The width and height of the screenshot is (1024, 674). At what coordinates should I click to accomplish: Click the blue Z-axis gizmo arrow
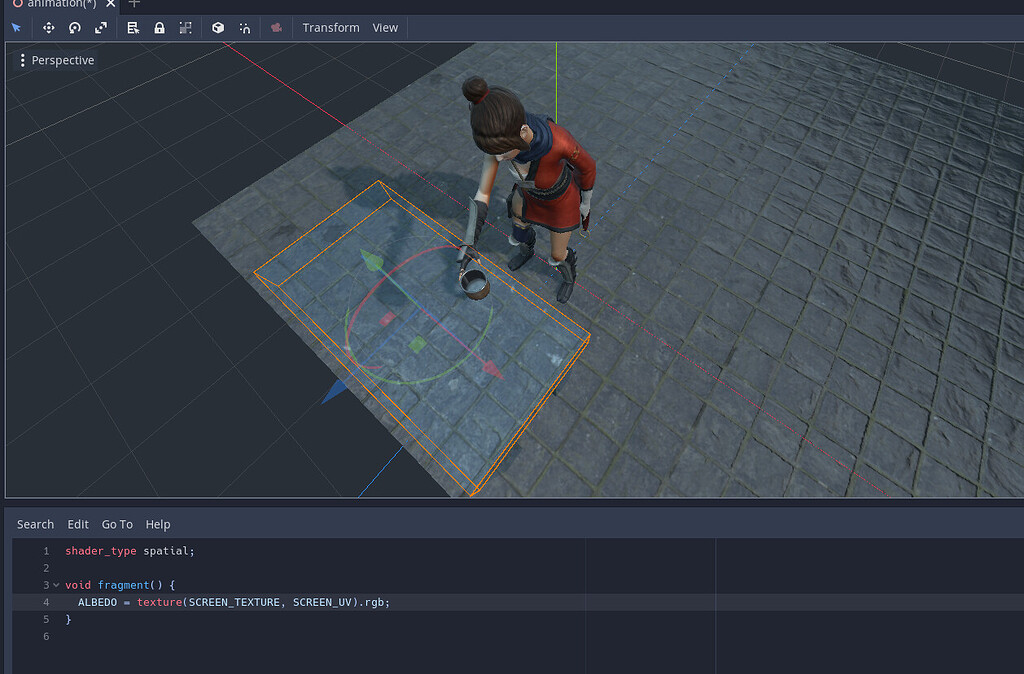coord(334,391)
